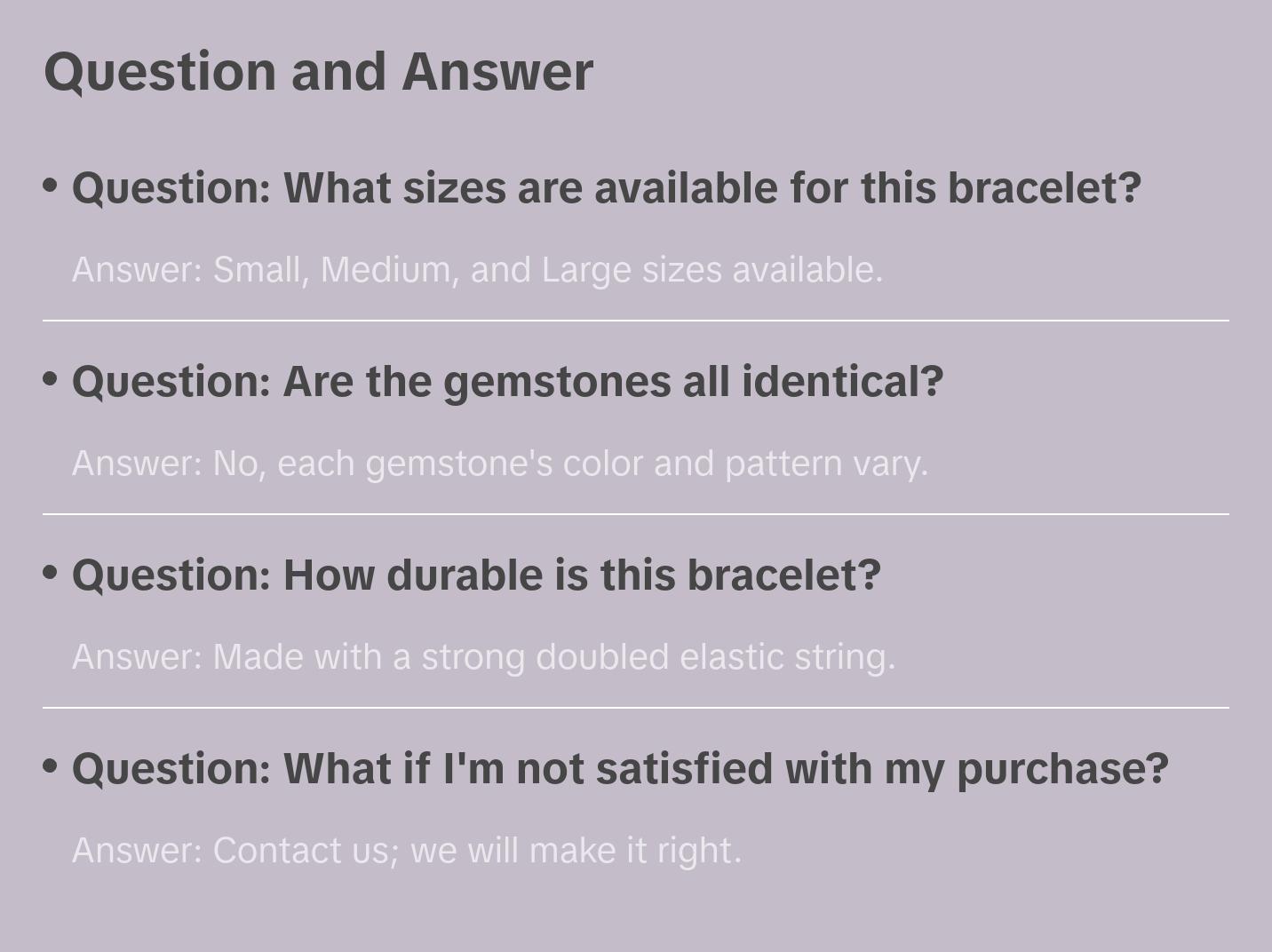
Task: Open the bracelet durability question
Action: (x=476, y=575)
